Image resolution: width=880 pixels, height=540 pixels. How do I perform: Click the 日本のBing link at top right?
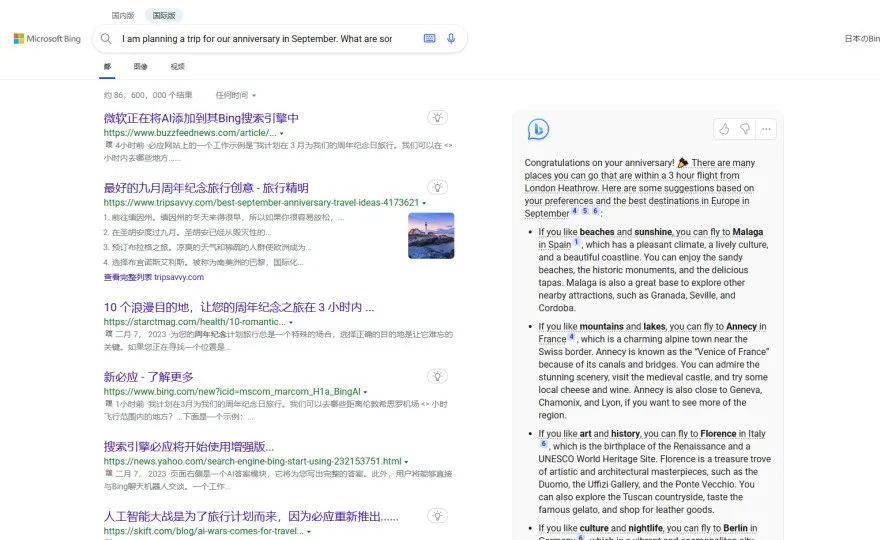862,39
